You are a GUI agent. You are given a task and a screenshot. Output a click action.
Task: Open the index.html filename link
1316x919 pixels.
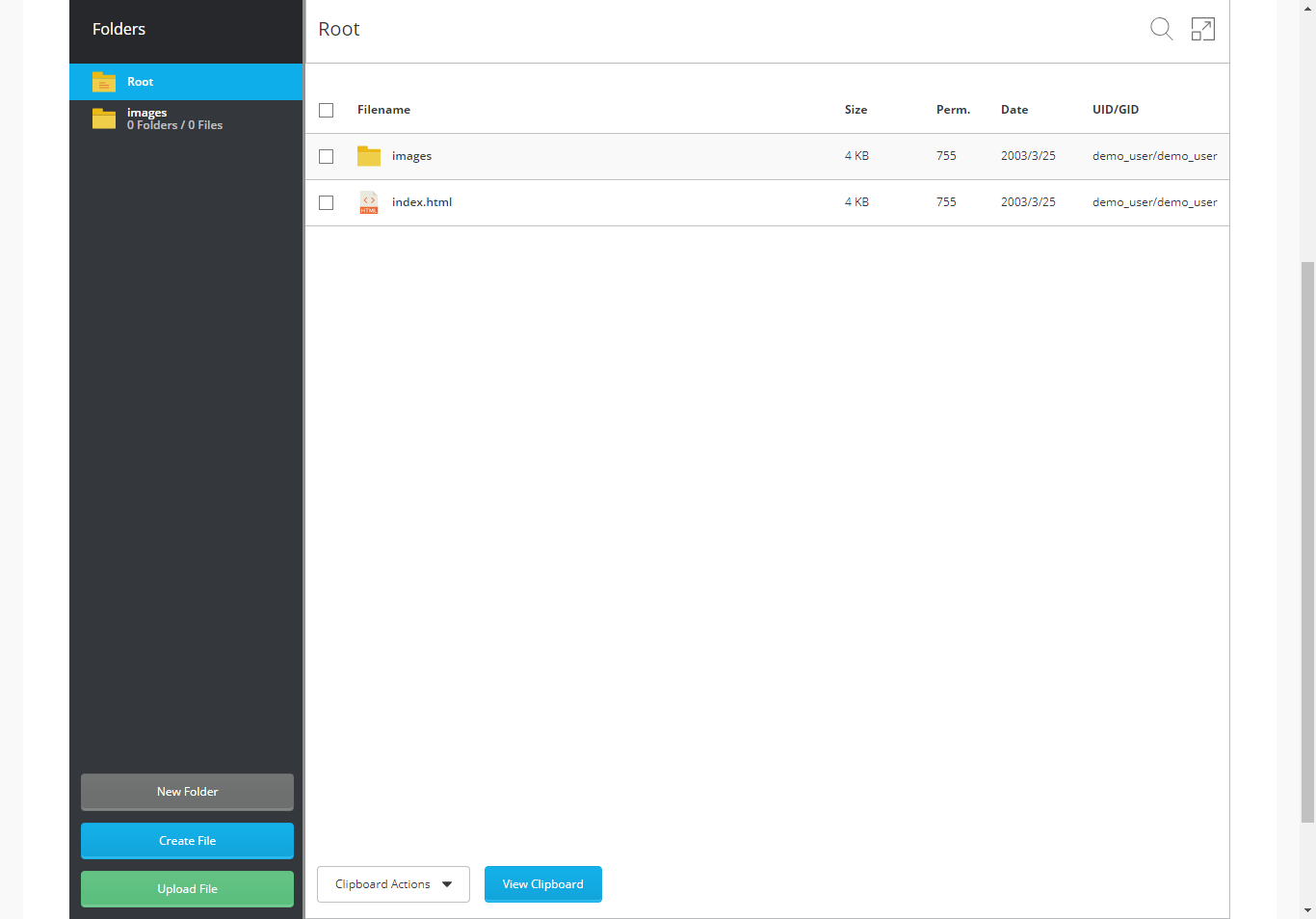(x=422, y=202)
